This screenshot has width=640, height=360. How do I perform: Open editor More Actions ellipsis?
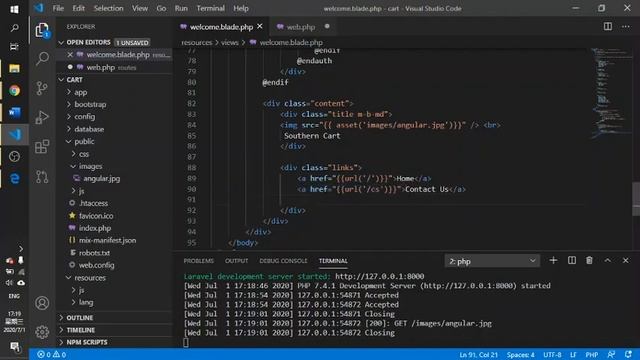[626, 27]
